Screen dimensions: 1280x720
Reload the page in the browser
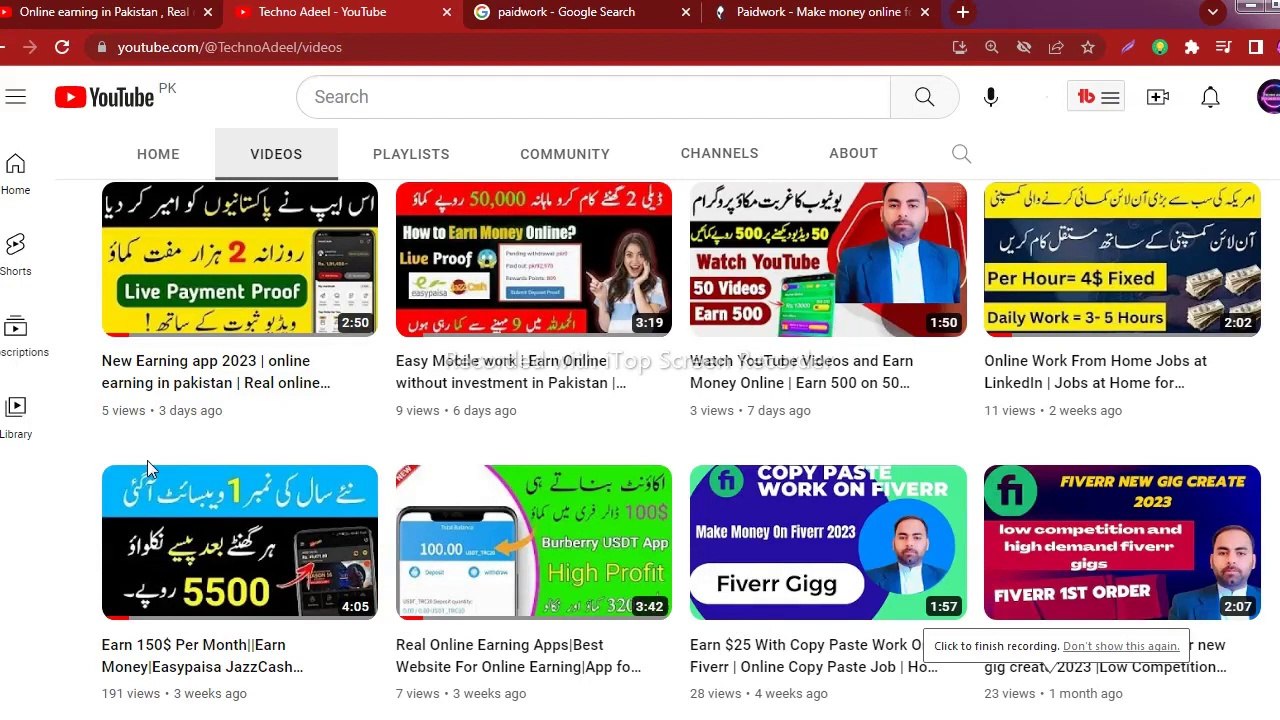click(x=62, y=47)
